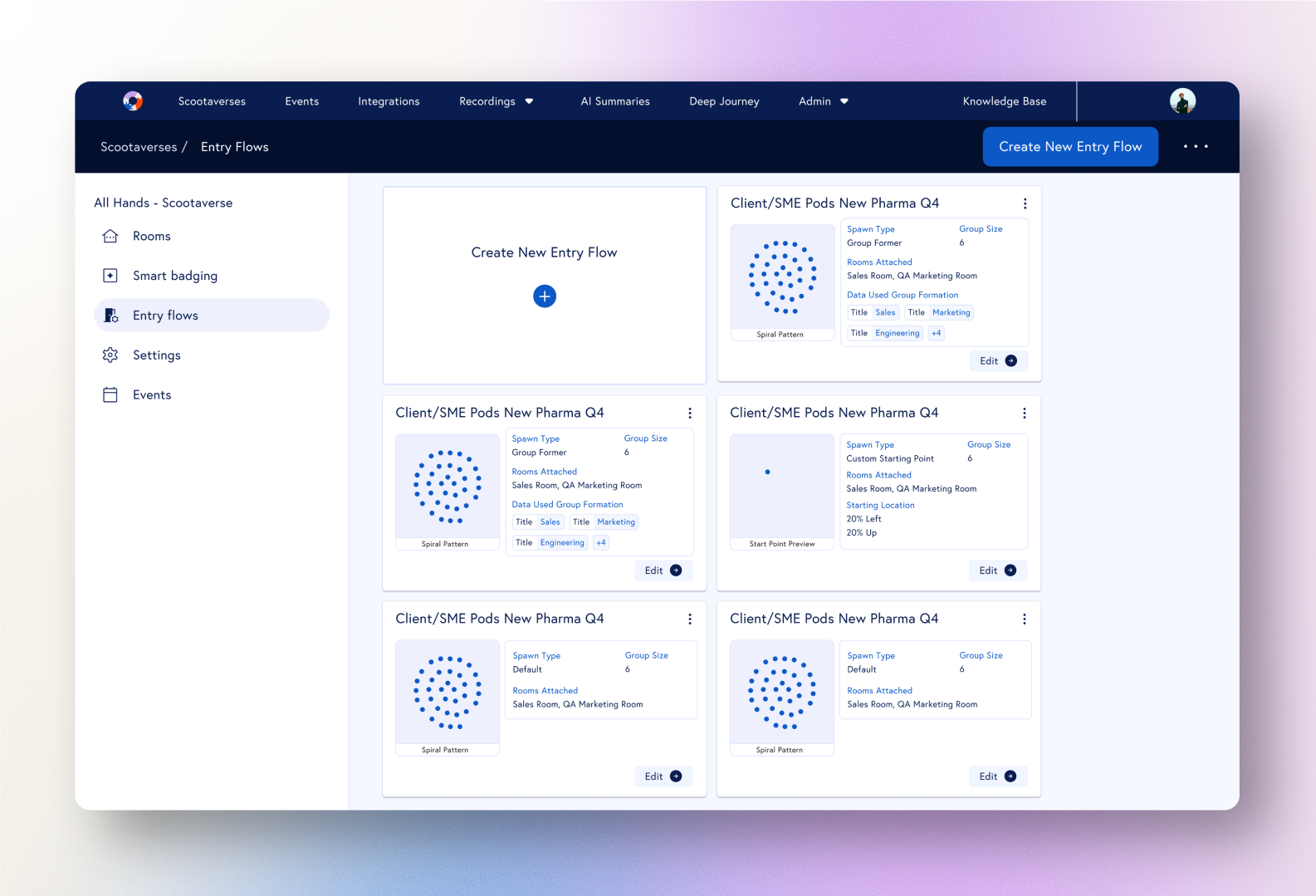
Task: Open kebab menu on the bottom-right card
Action: [1024, 619]
